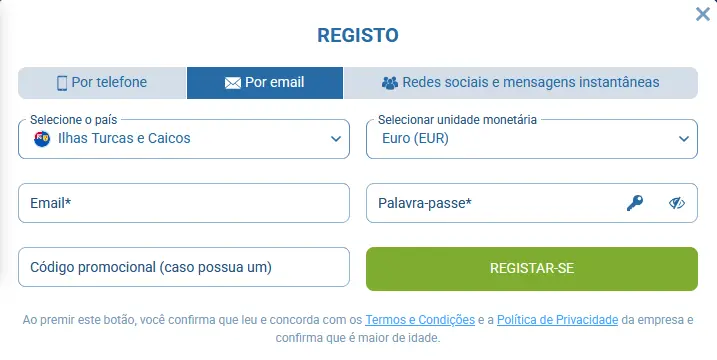Toggle password visibility with crossed eye icon
717x360 pixels.
(677, 203)
